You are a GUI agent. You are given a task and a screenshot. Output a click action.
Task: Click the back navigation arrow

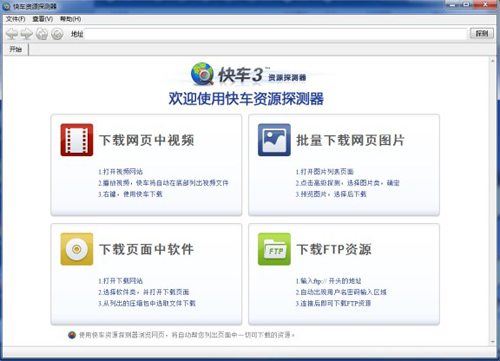[x=12, y=34]
